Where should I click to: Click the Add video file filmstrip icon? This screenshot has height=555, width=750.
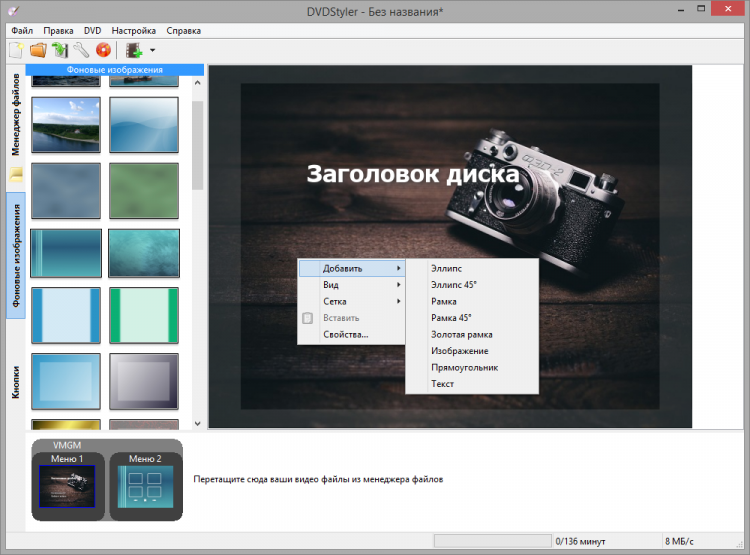pyautogui.click(x=132, y=49)
